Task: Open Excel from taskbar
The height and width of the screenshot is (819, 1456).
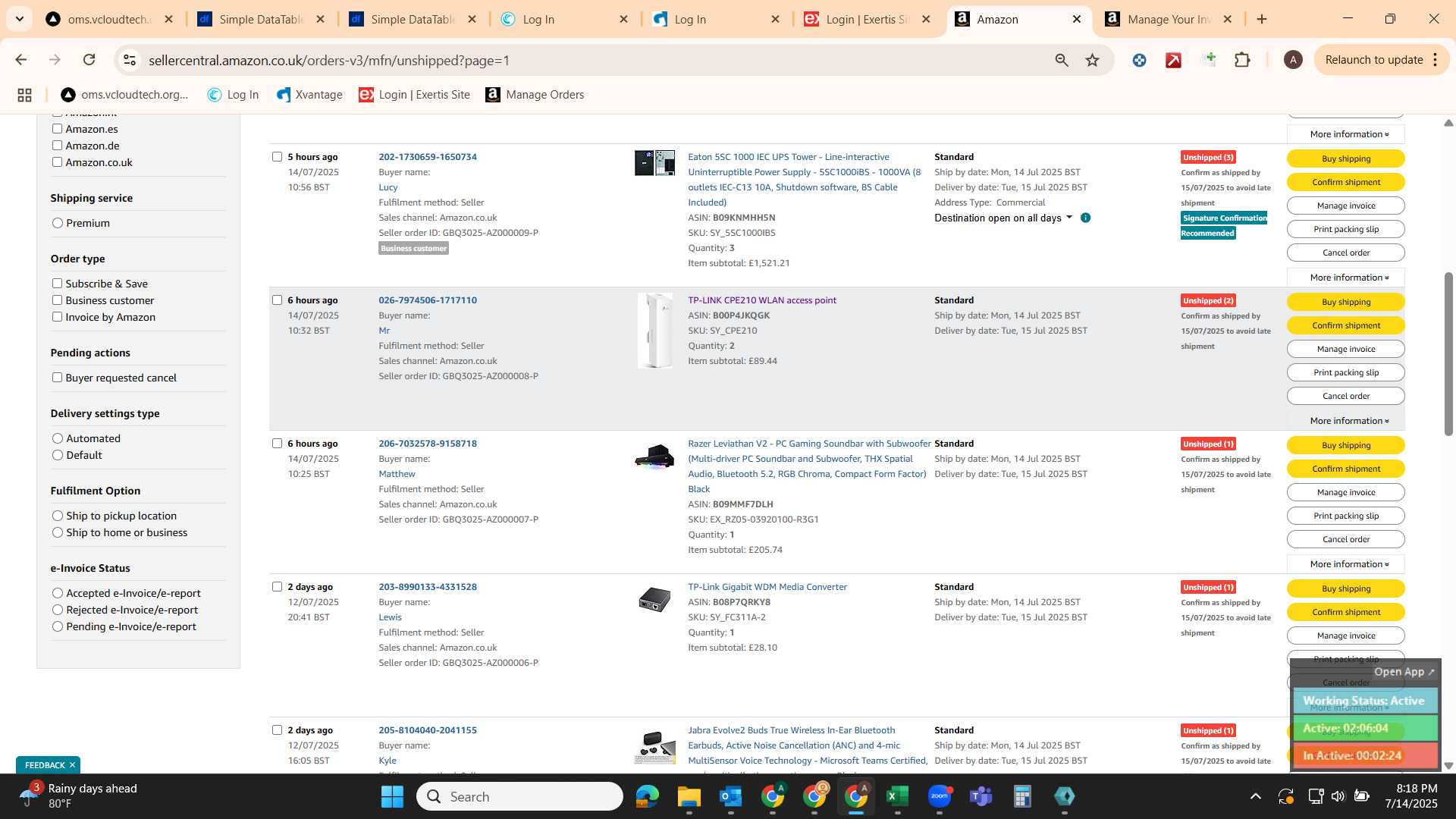Action: [x=897, y=796]
